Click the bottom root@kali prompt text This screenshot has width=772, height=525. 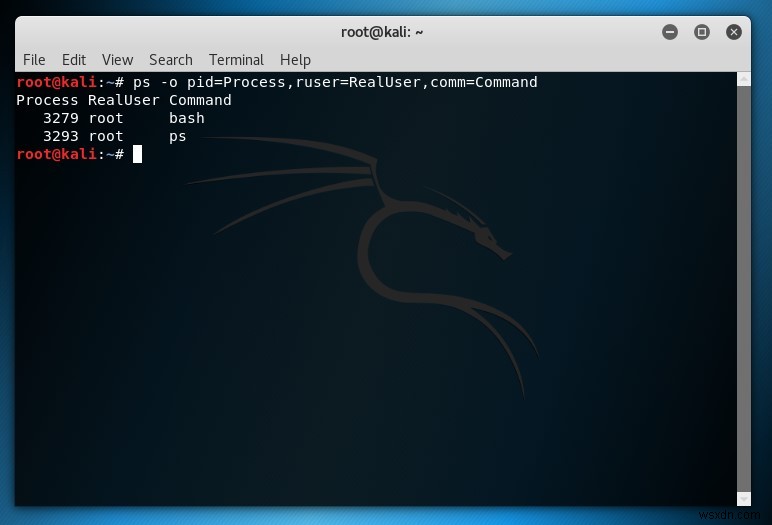[x=70, y=154]
